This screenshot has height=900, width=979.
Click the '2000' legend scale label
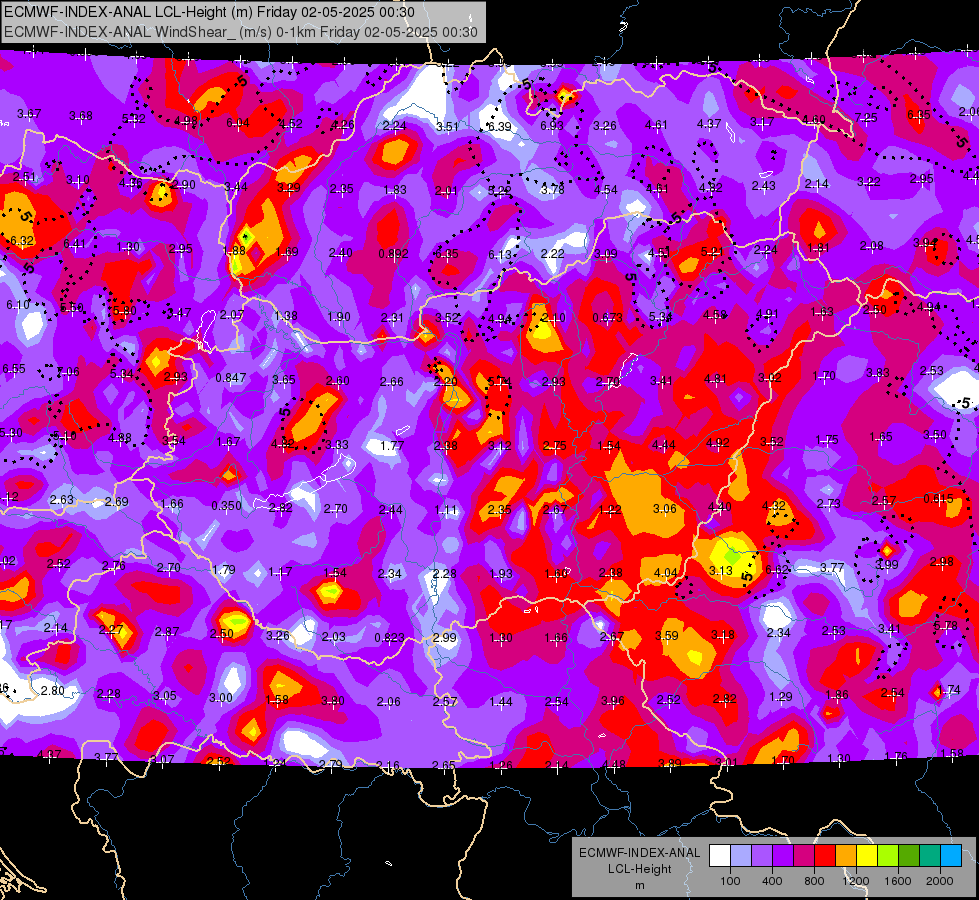pyautogui.click(x=940, y=881)
